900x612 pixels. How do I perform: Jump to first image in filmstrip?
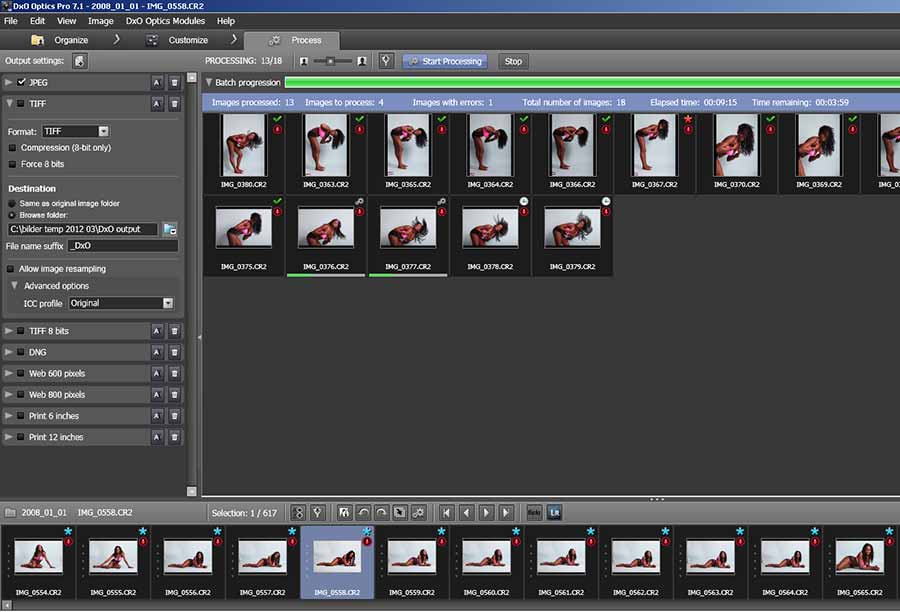point(446,512)
